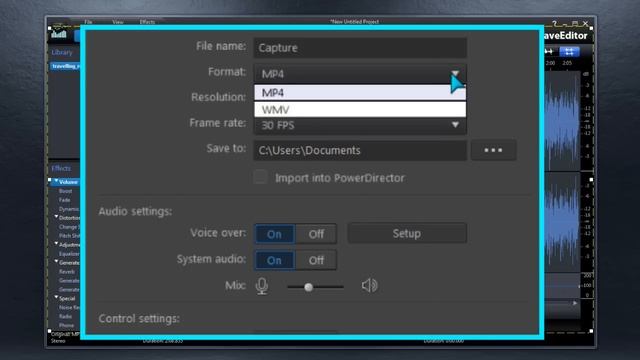The width and height of the screenshot is (640, 360).
Task: Click the speaker icon in Mix row
Action: (x=369, y=285)
